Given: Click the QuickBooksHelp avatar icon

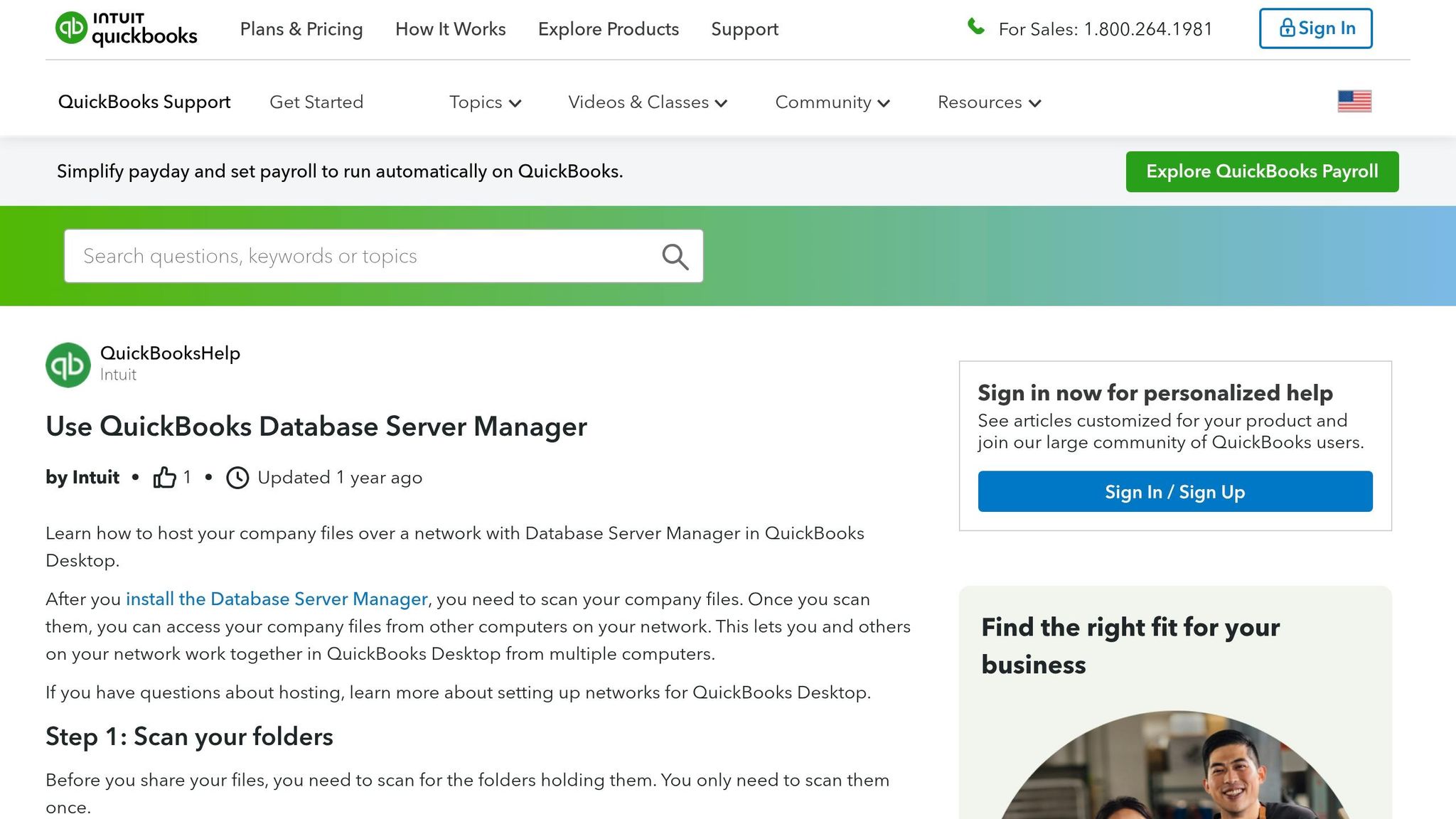Looking at the screenshot, I should 68,364.
